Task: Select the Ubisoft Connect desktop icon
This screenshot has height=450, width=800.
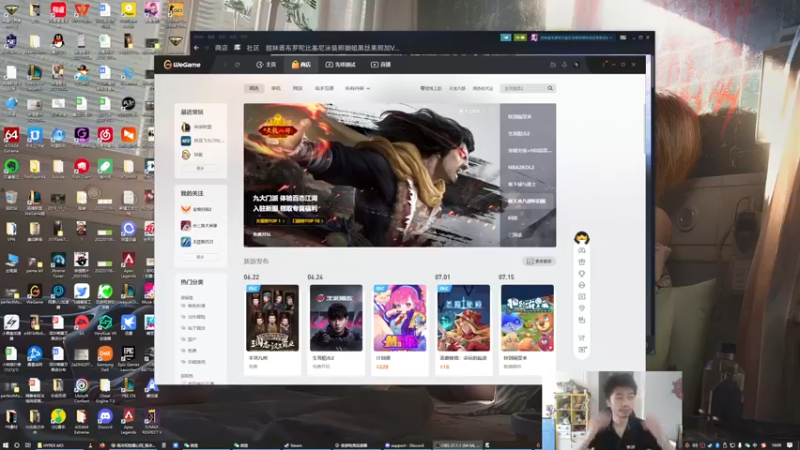Action: point(81,390)
